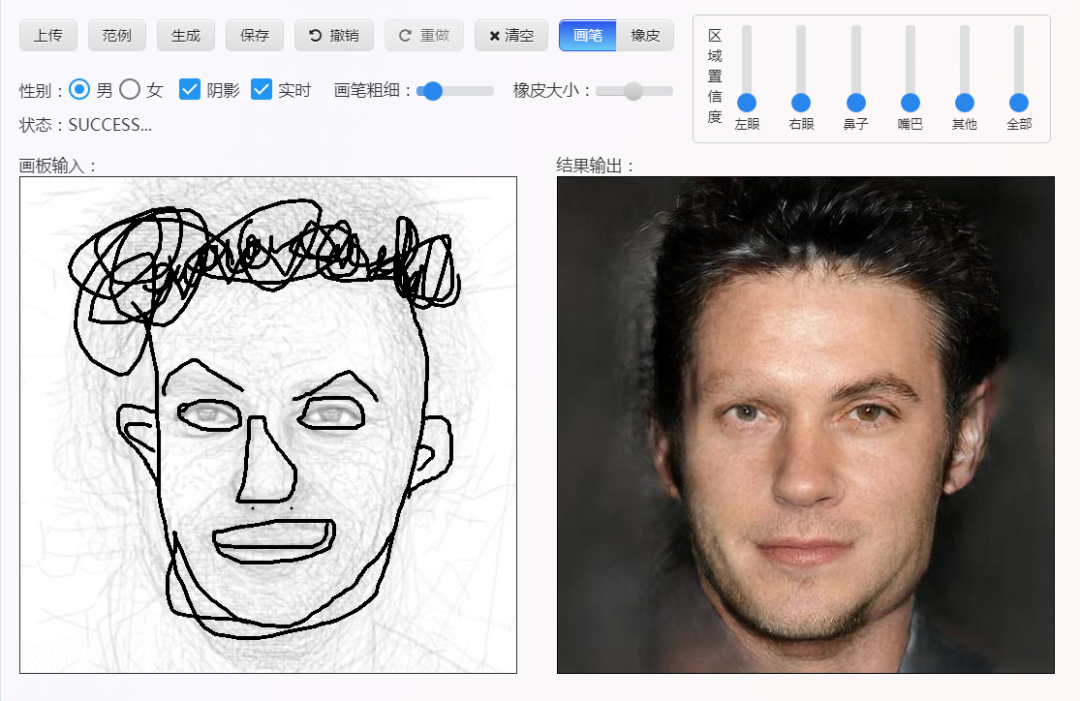Click the generated face output image
Image resolution: width=1080 pixels, height=701 pixels.
click(805, 425)
